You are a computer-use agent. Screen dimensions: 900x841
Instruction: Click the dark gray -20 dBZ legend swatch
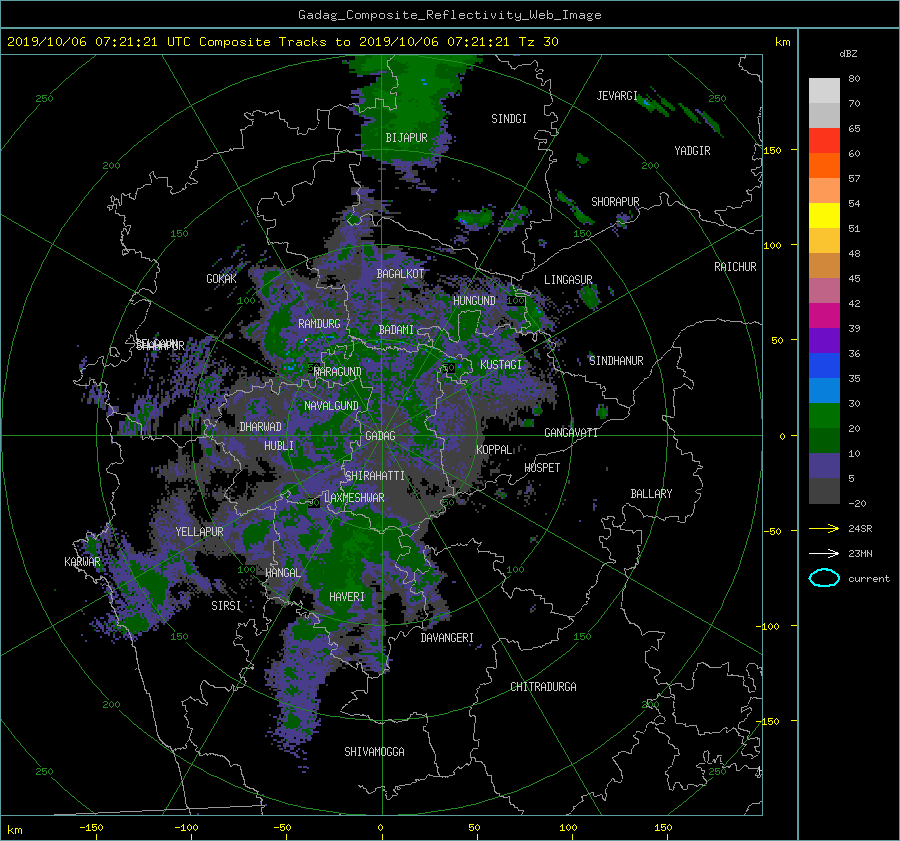(x=824, y=491)
